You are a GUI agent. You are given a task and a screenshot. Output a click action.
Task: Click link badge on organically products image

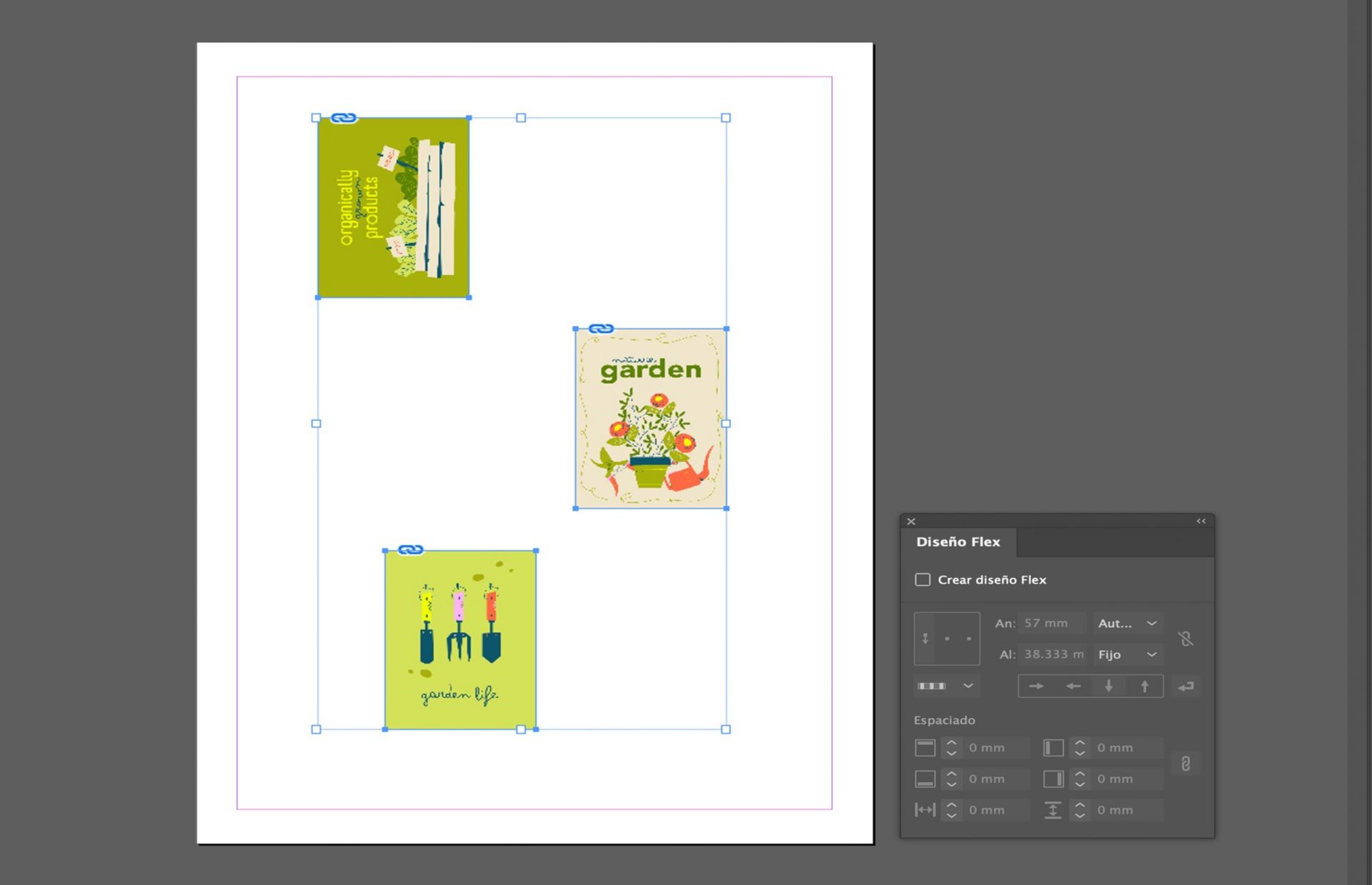pyautogui.click(x=344, y=118)
